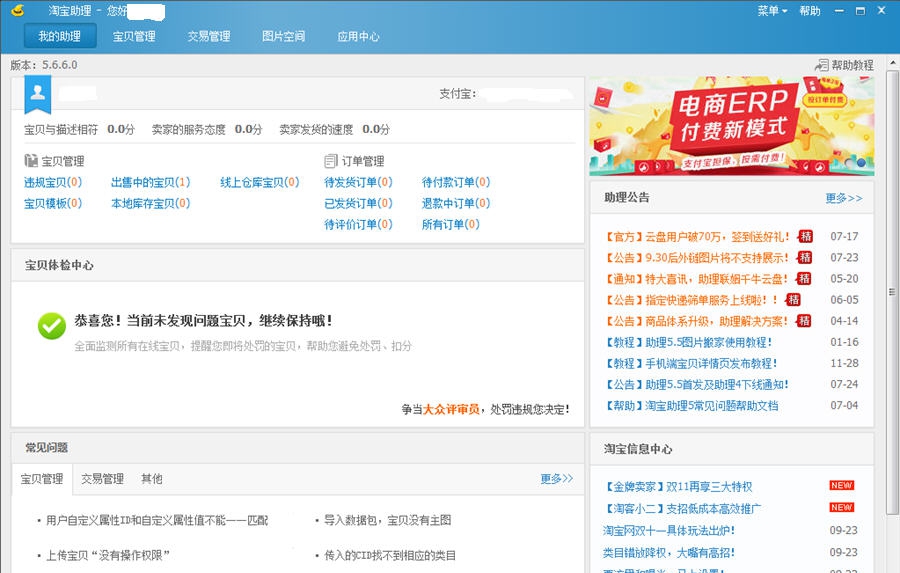Image resolution: width=900 pixels, height=573 pixels.
Task: Click the Taobao Assistant logo icon
Action: pyautogui.click(x=18, y=10)
